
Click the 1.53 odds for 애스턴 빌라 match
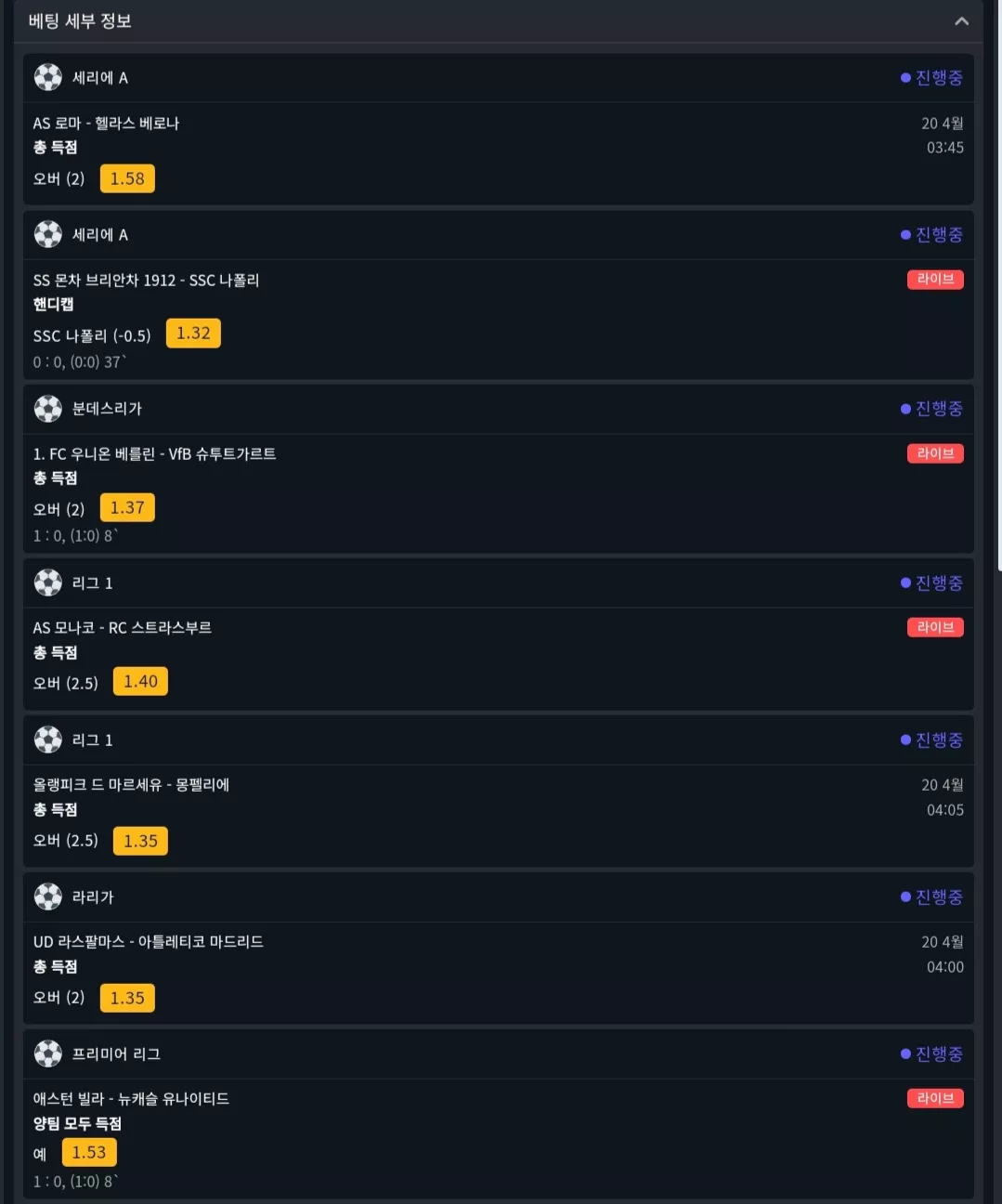click(89, 1152)
